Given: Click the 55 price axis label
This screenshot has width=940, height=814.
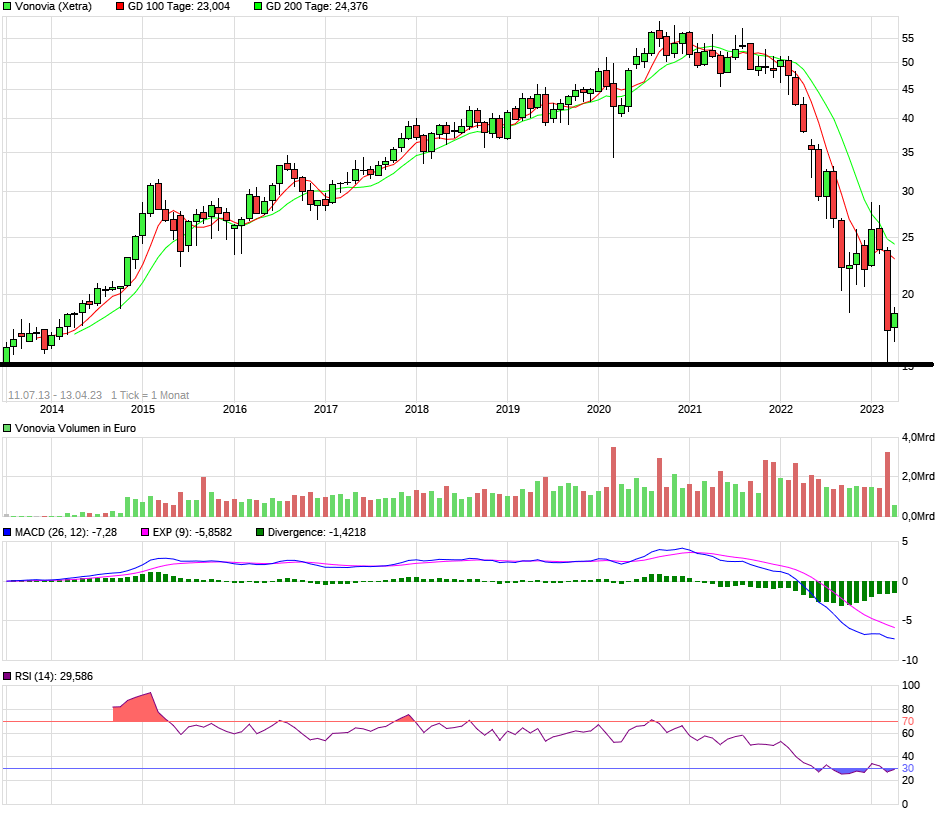Looking at the screenshot, I should (x=908, y=38).
